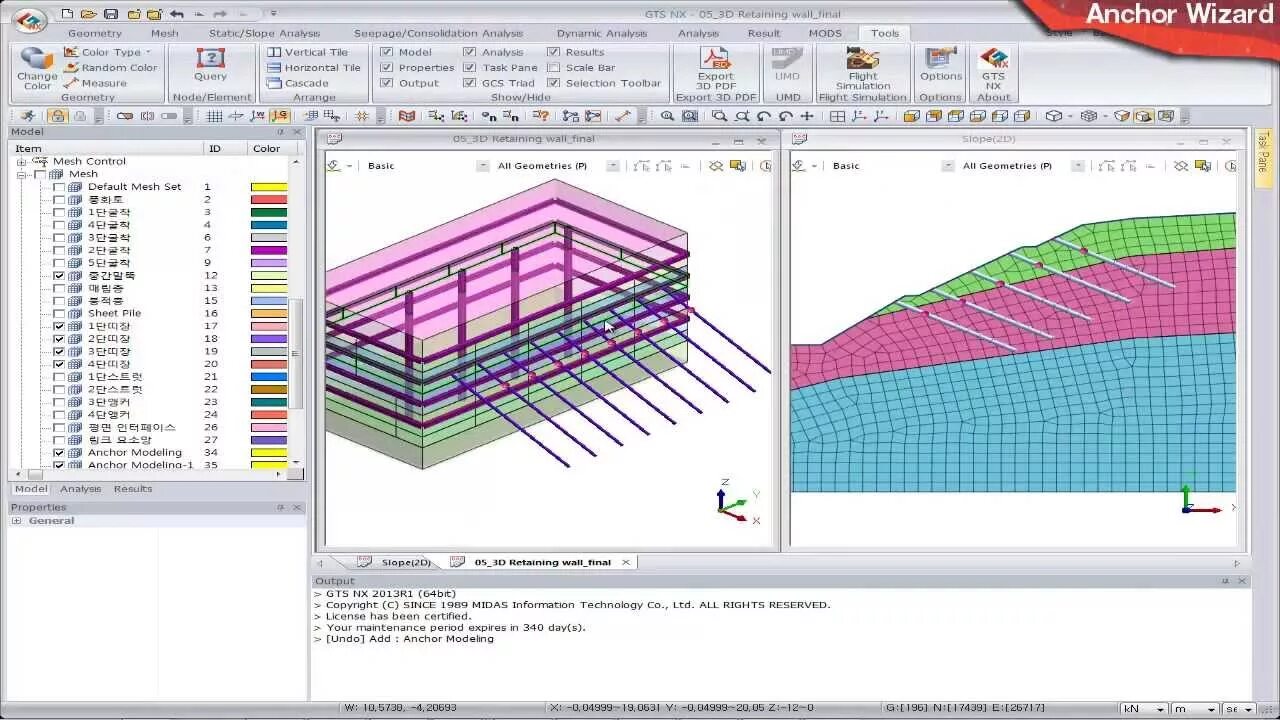This screenshot has height=720, width=1280.
Task: Toggle the GCS Triad checkbox
Action: tap(470, 83)
